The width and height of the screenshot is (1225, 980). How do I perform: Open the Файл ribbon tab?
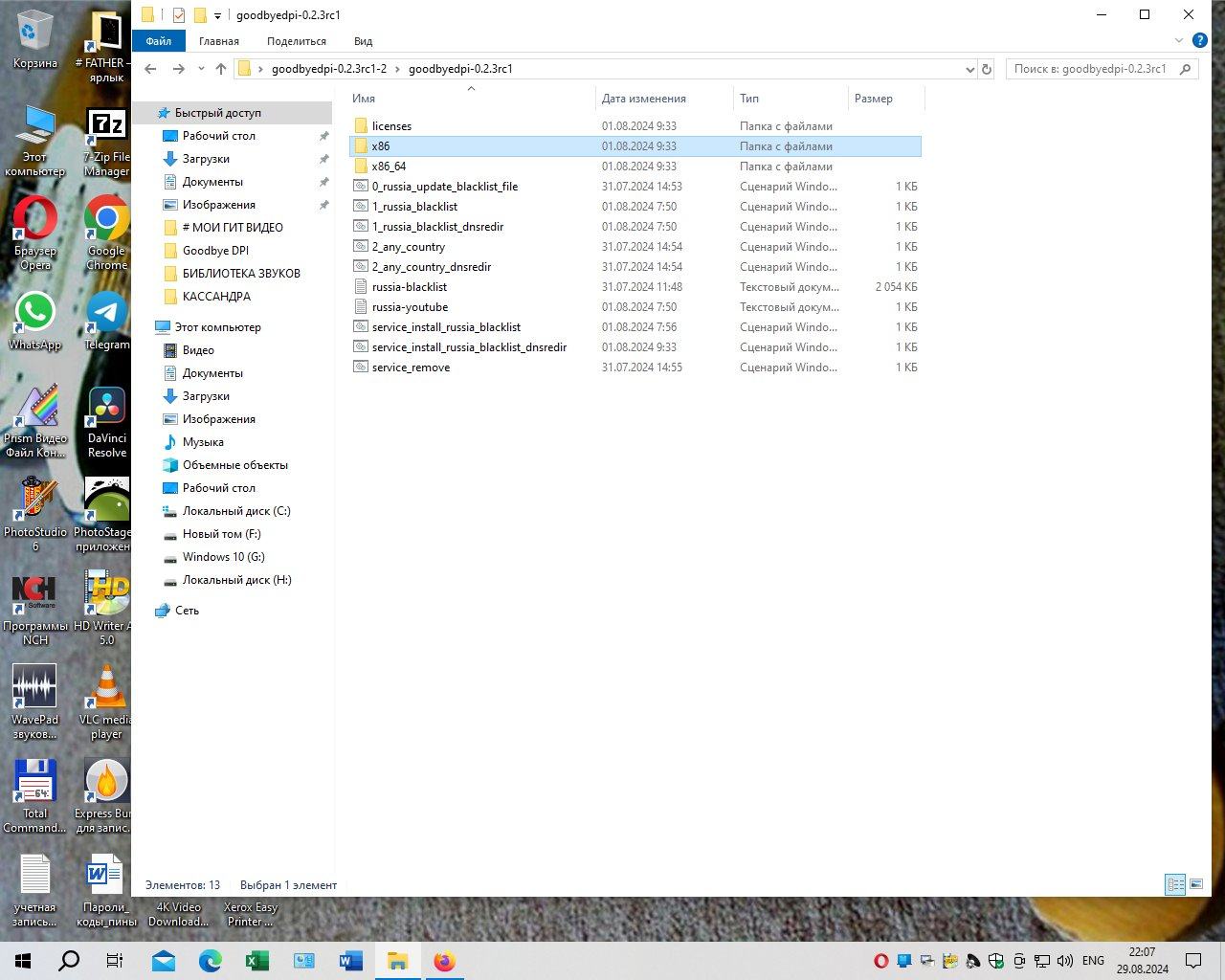point(158,41)
